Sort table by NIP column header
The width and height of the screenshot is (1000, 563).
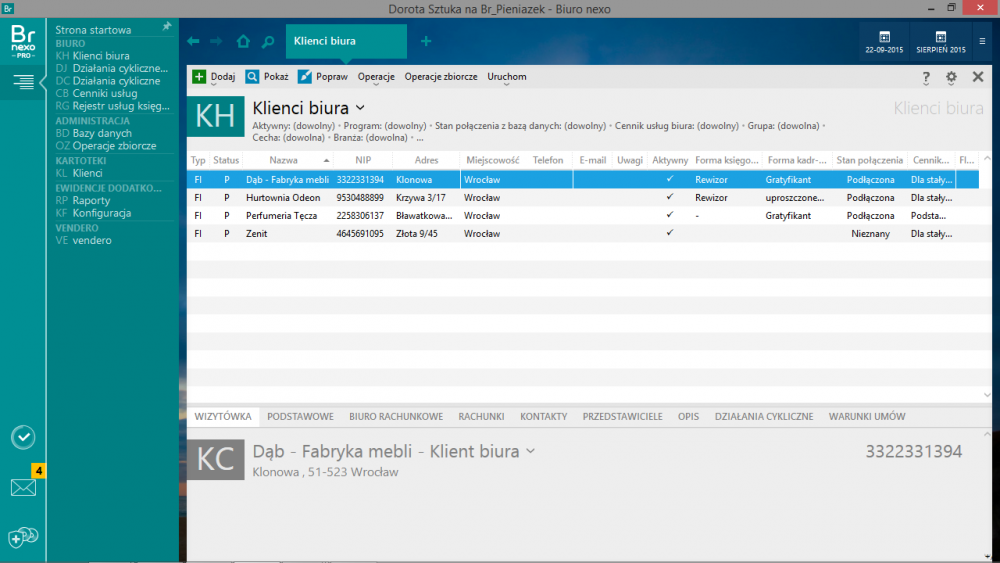point(362,160)
